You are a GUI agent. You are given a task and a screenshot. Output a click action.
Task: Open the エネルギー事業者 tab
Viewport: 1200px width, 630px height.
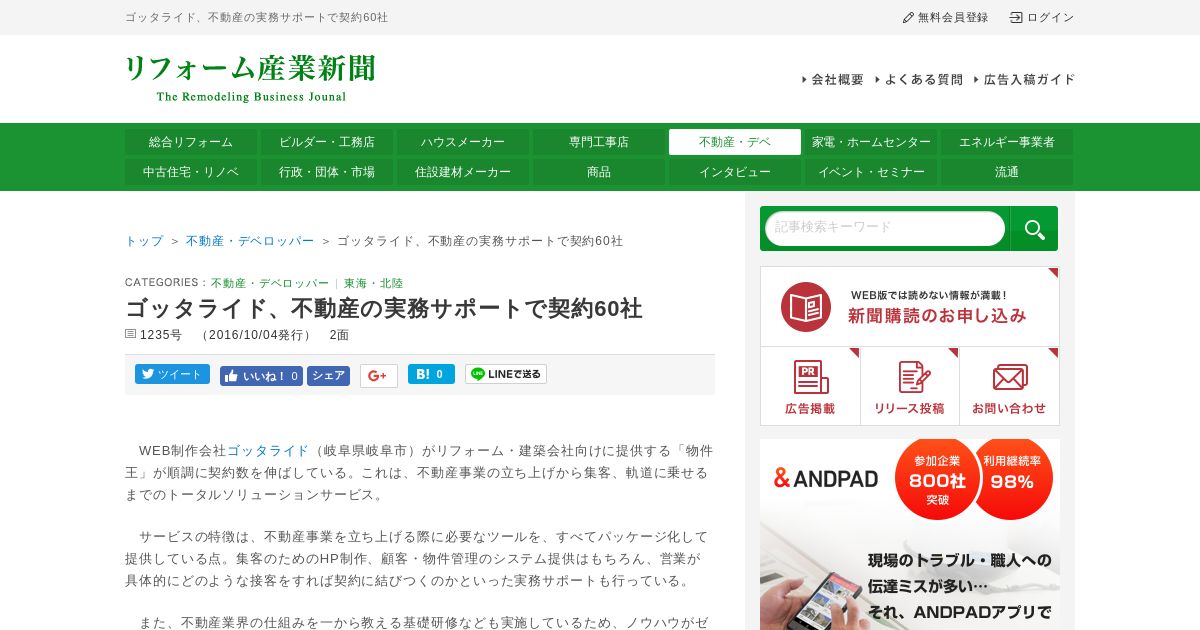(1007, 142)
